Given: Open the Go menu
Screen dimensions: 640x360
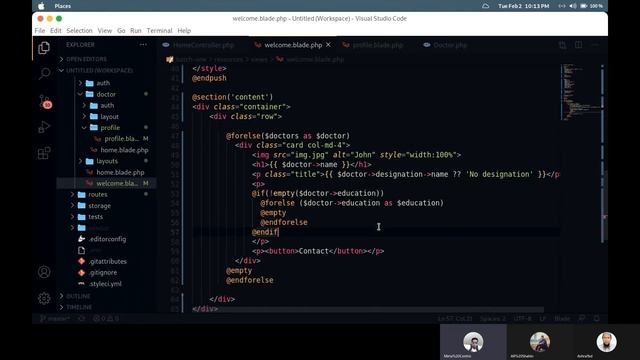Looking at the screenshot, I should pyautogui.click(x=121, y=31).
